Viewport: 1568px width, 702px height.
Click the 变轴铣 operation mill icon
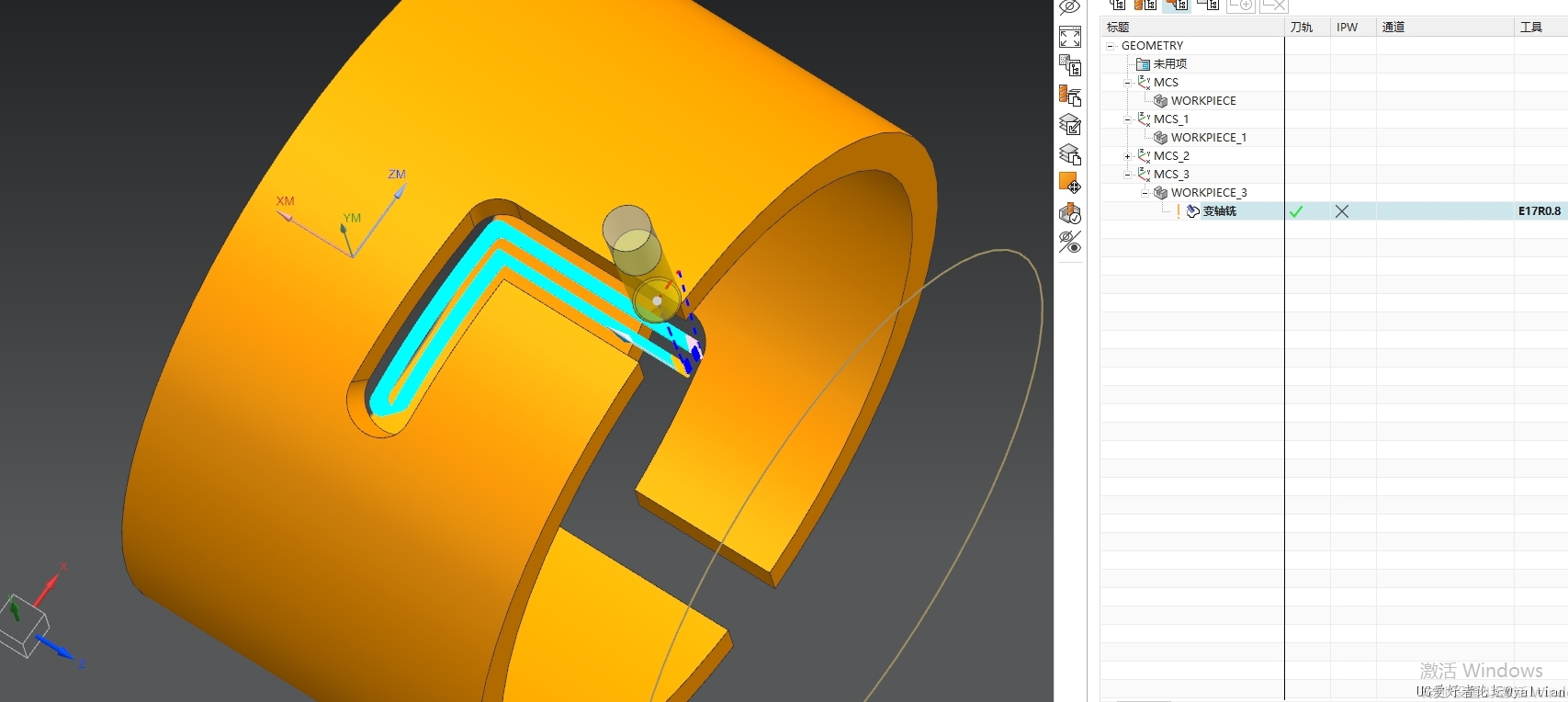tap(1192, 211)
